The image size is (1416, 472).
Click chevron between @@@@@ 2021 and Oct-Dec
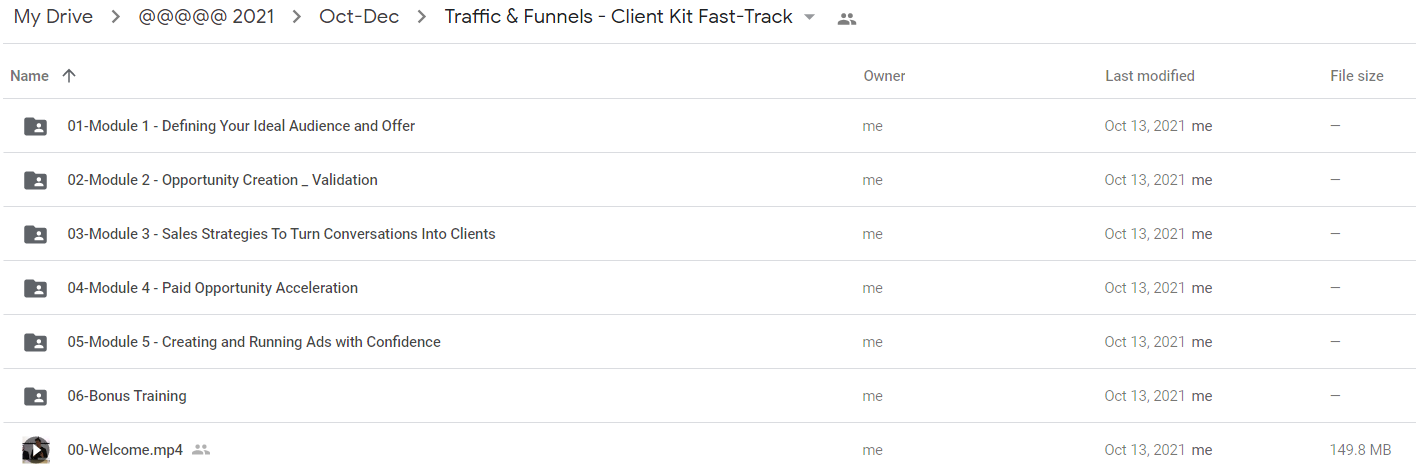pos(297,18)
